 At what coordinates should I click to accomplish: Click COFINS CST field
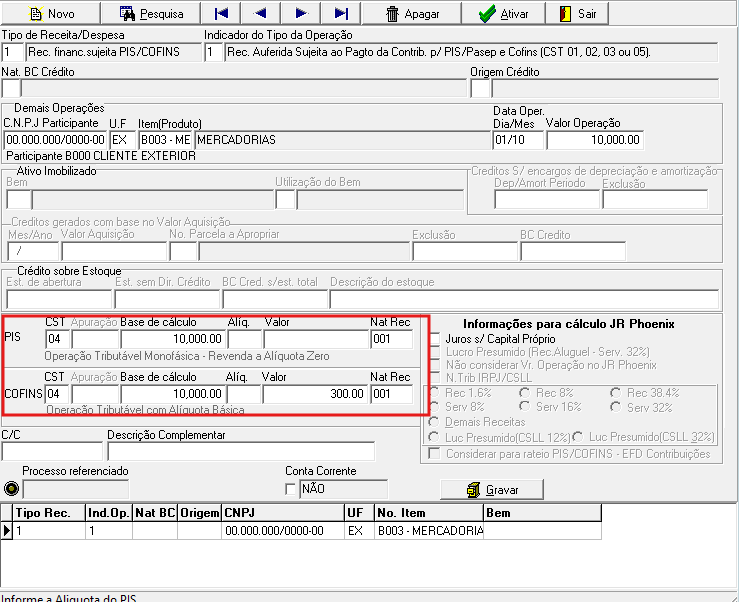pos(57,394)
